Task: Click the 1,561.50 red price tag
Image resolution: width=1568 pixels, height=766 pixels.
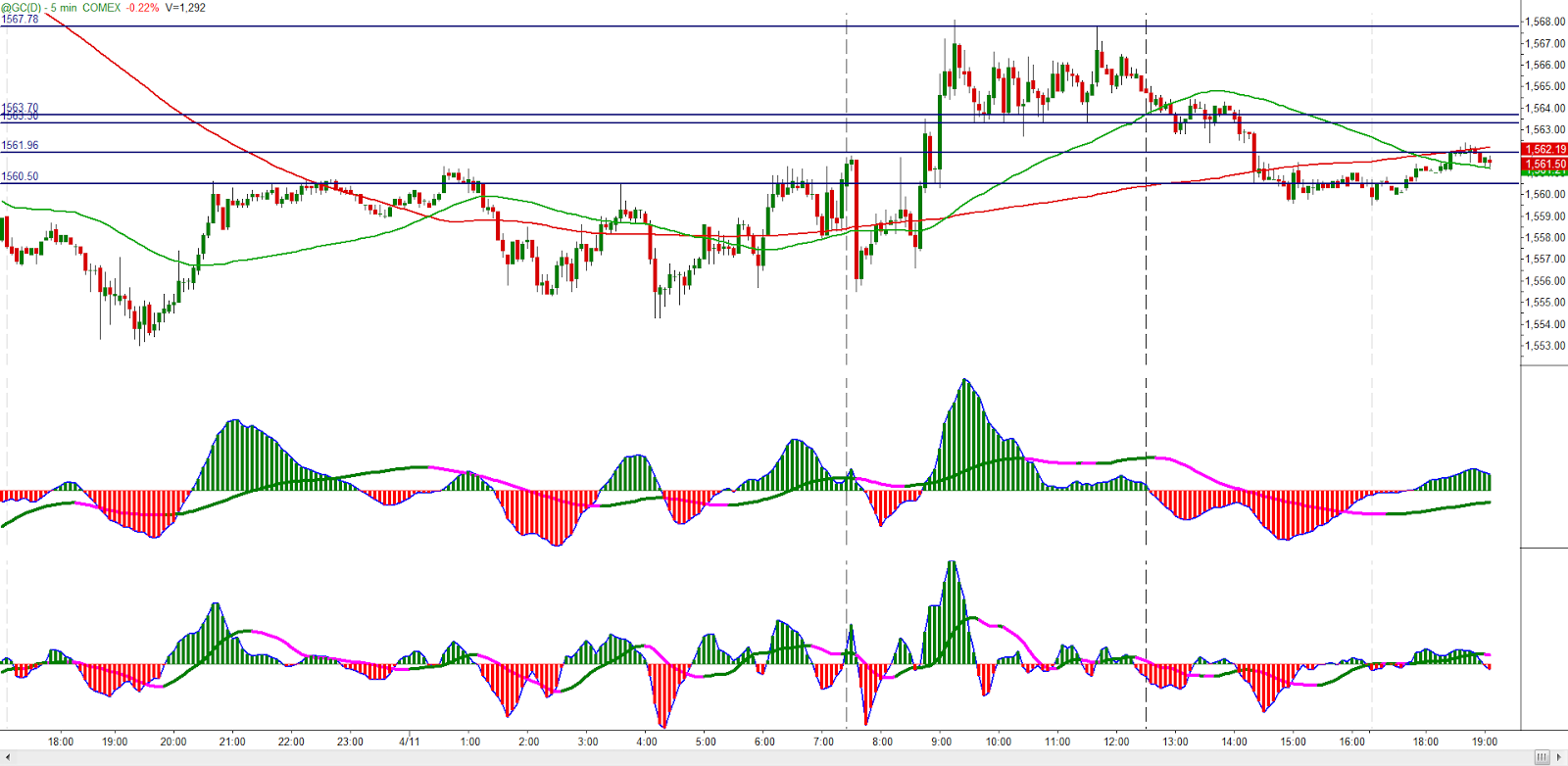Action: 1544,164
